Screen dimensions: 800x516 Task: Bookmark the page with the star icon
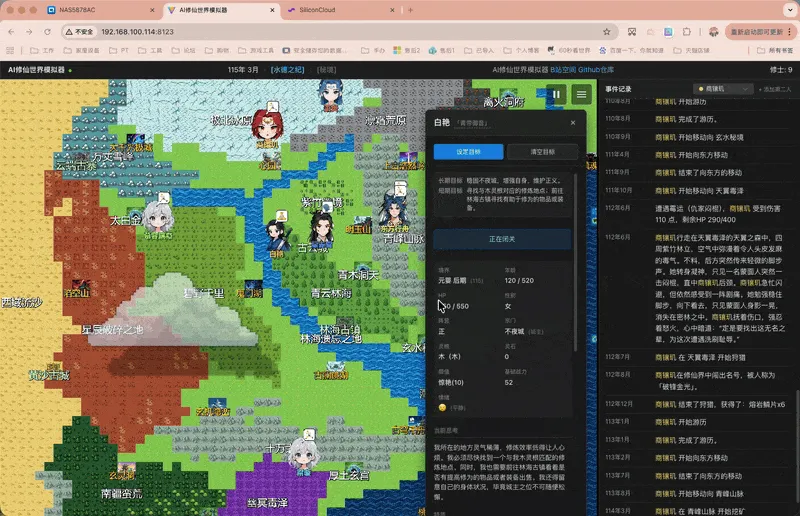607,31
